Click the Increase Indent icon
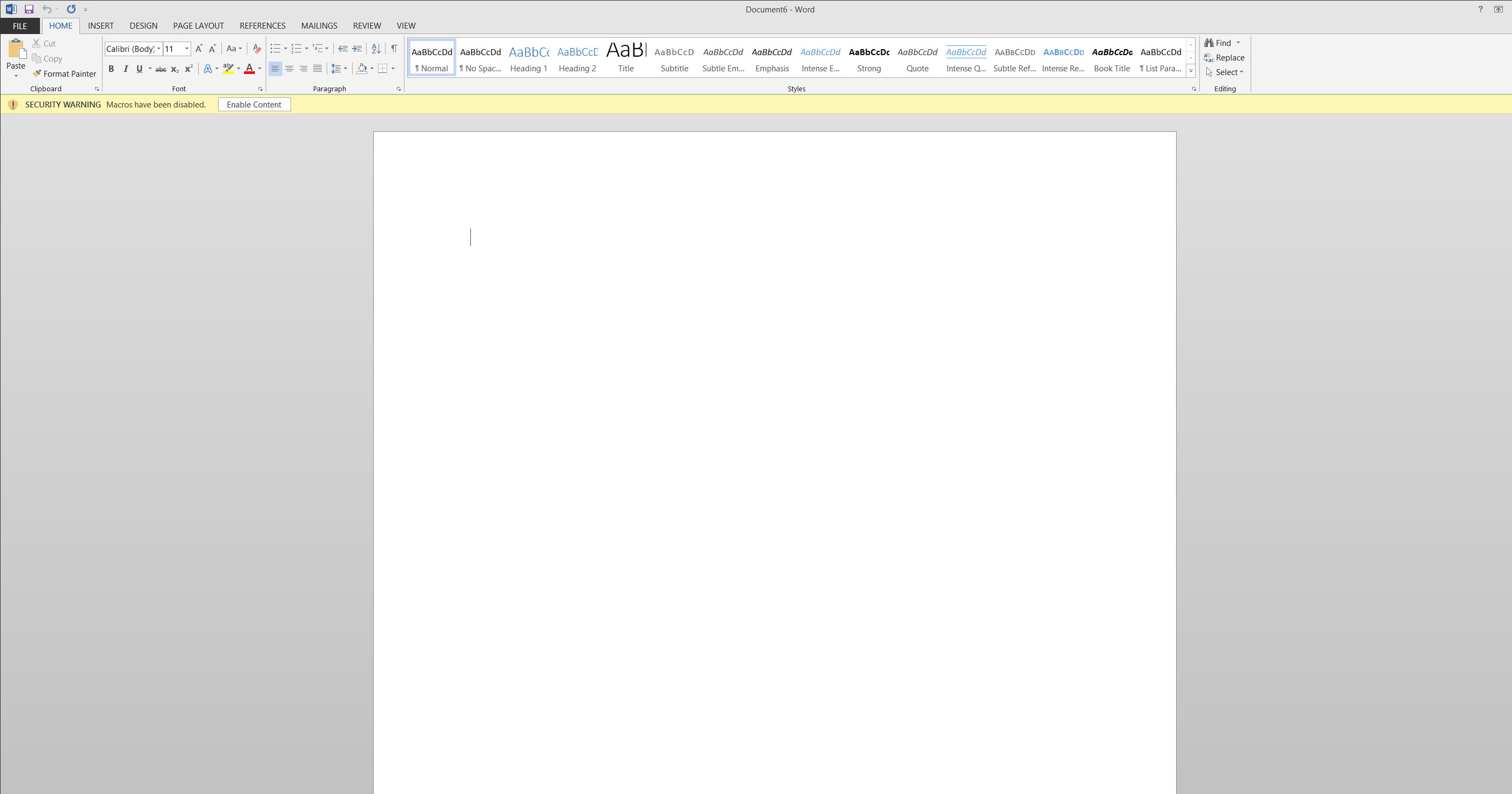This screenshot has height=794, width=1512. [x=357, y=49]
